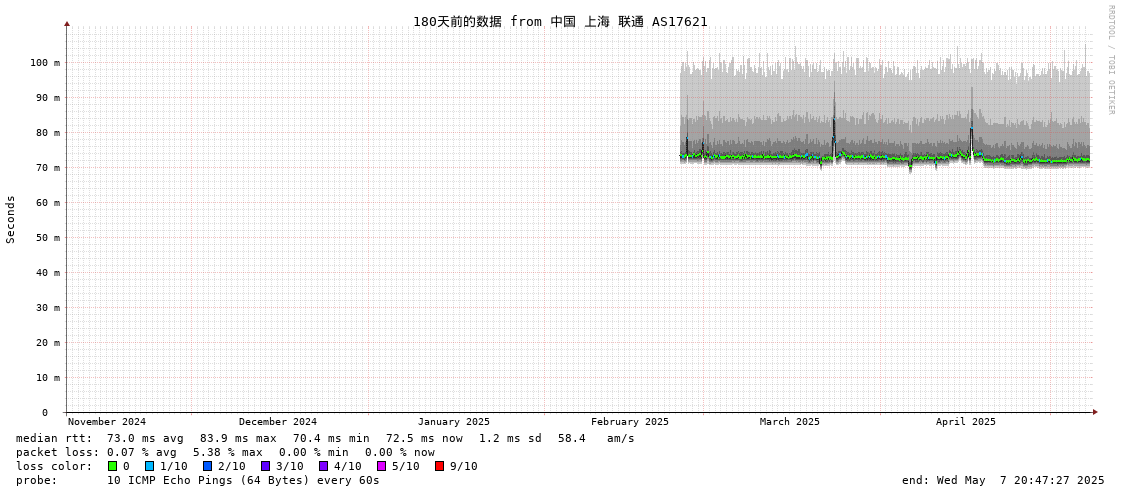Click the 70 m y-axis tick label
The height and width of the screenshot is (494, 1121).
pyautogui.click(x=48, y=168)
